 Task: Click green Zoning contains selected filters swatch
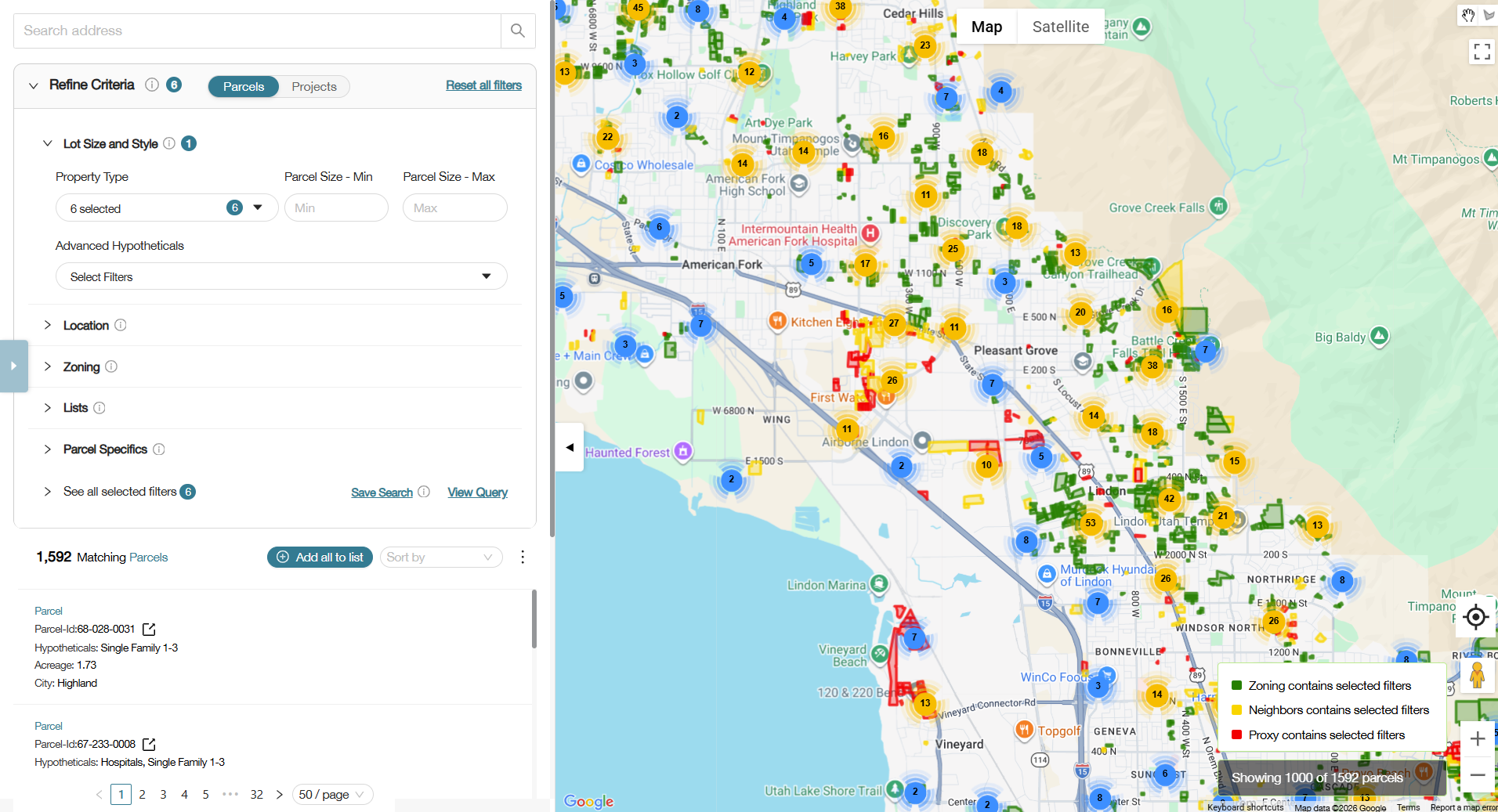pyautogui.click(x=1236, y=685)
